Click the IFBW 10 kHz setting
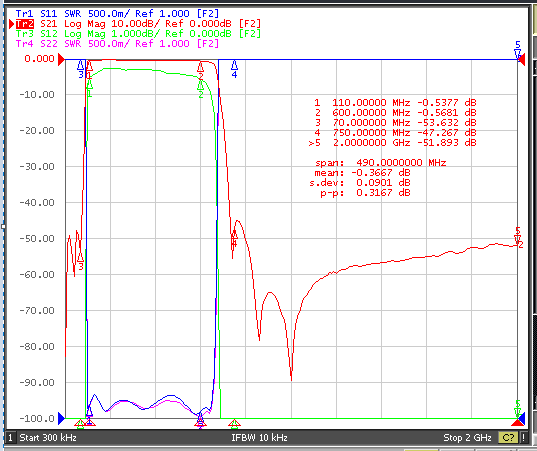537x451 pixels. coord(259,438)
